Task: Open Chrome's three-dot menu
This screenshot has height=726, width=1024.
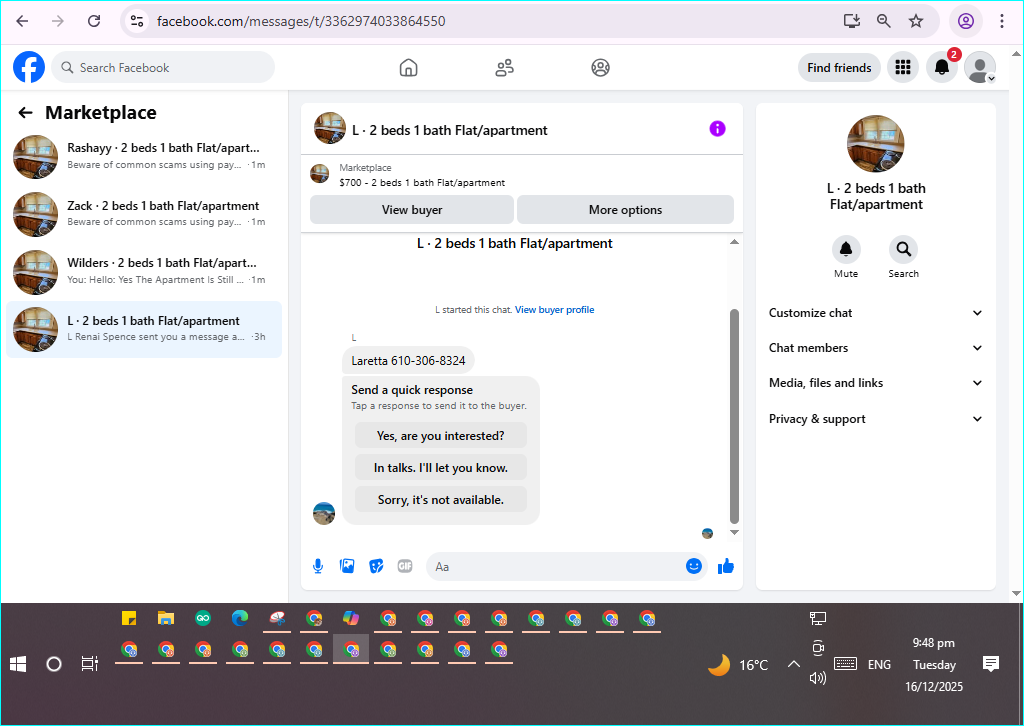Action: tap(1002, 21)
